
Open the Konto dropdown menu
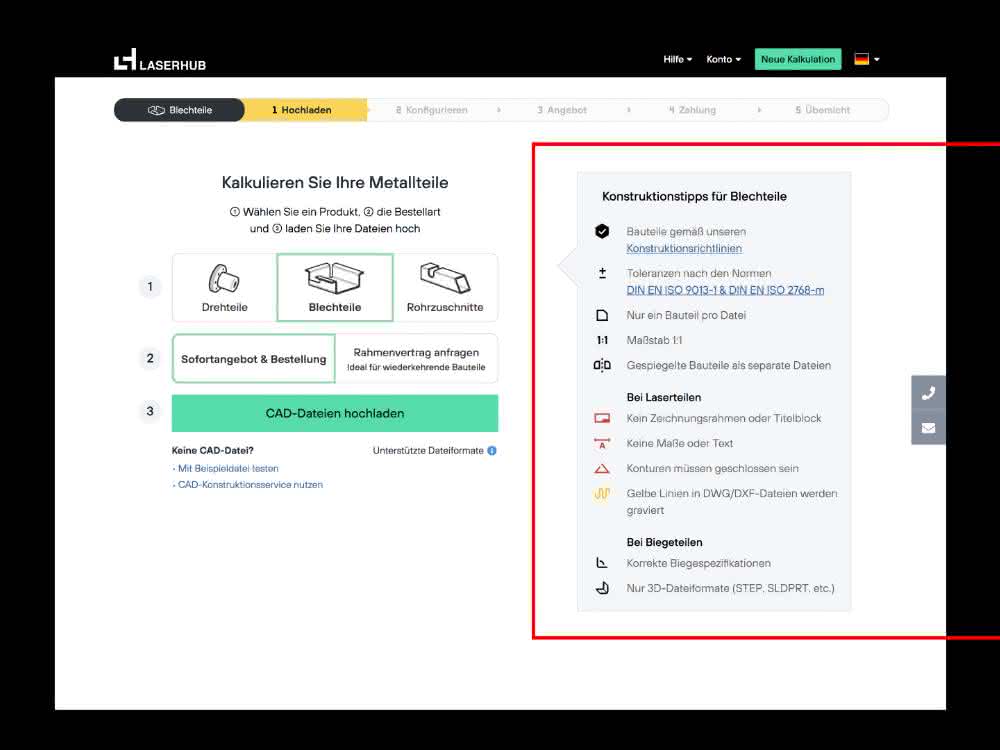pyautogui.click(x=723, y=59)
